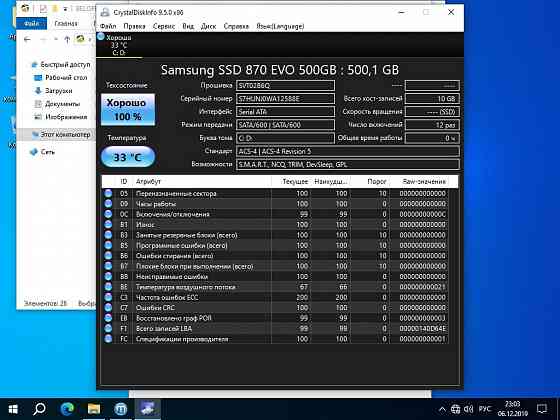Click the Текущее column header
Viewport: 560px width, 420px height.
291,181
